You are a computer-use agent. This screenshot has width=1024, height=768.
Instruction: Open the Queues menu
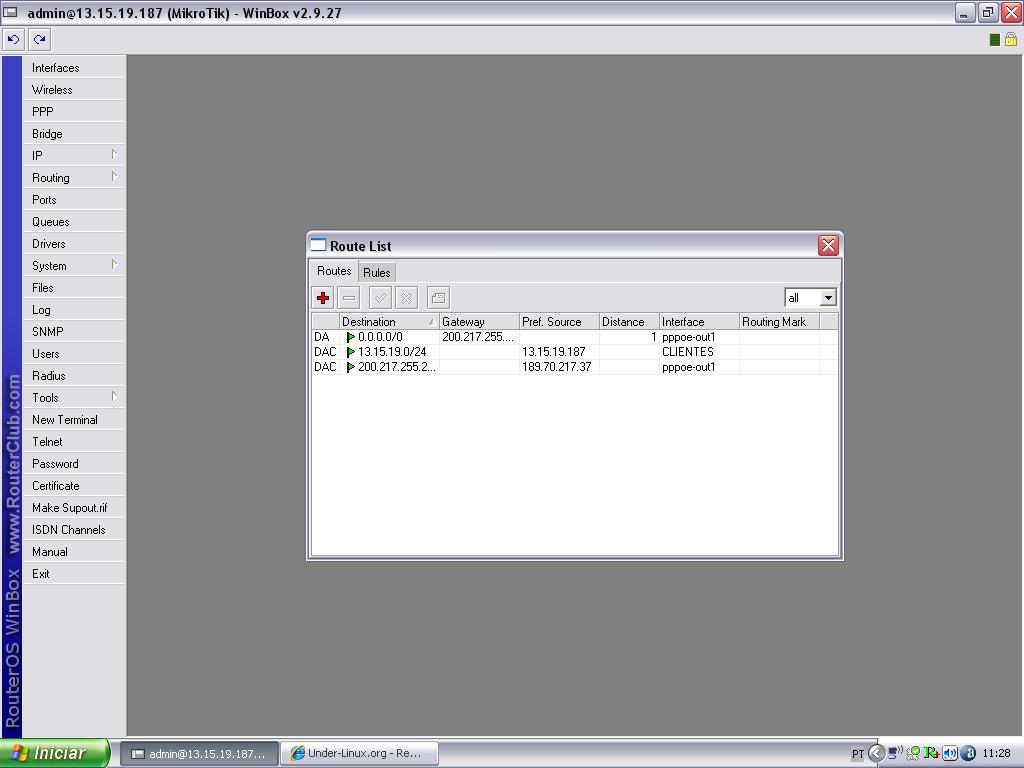click(x=73, y=222)
